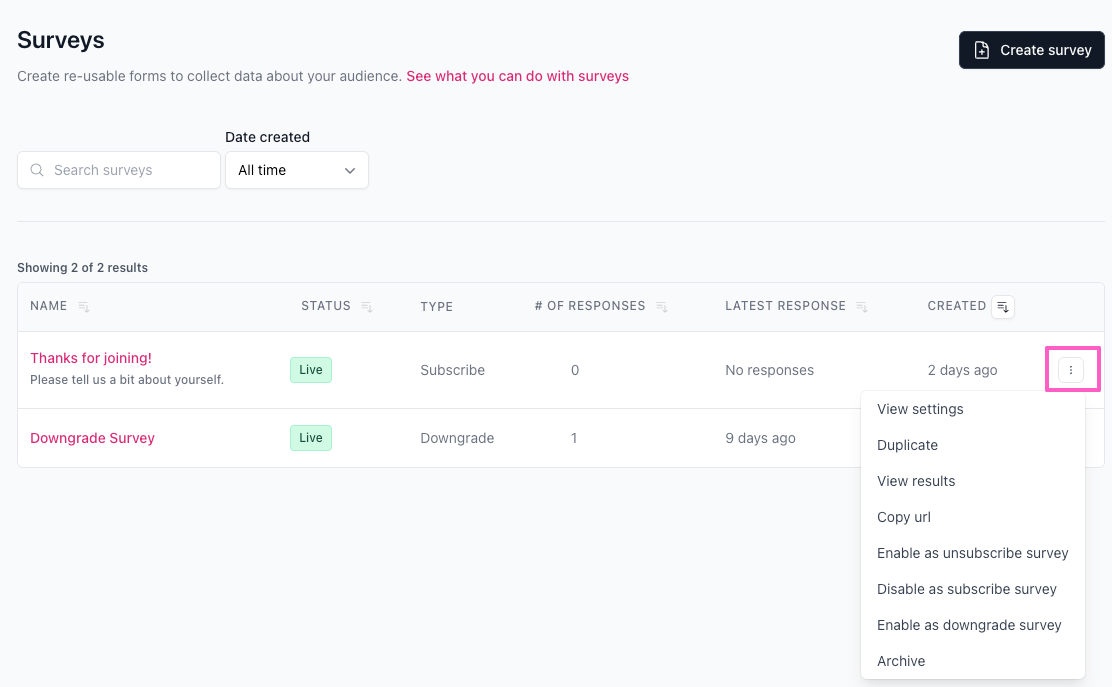1112x687 pixels.
Task: Select Copy url menu option
Action: (904, 517)
